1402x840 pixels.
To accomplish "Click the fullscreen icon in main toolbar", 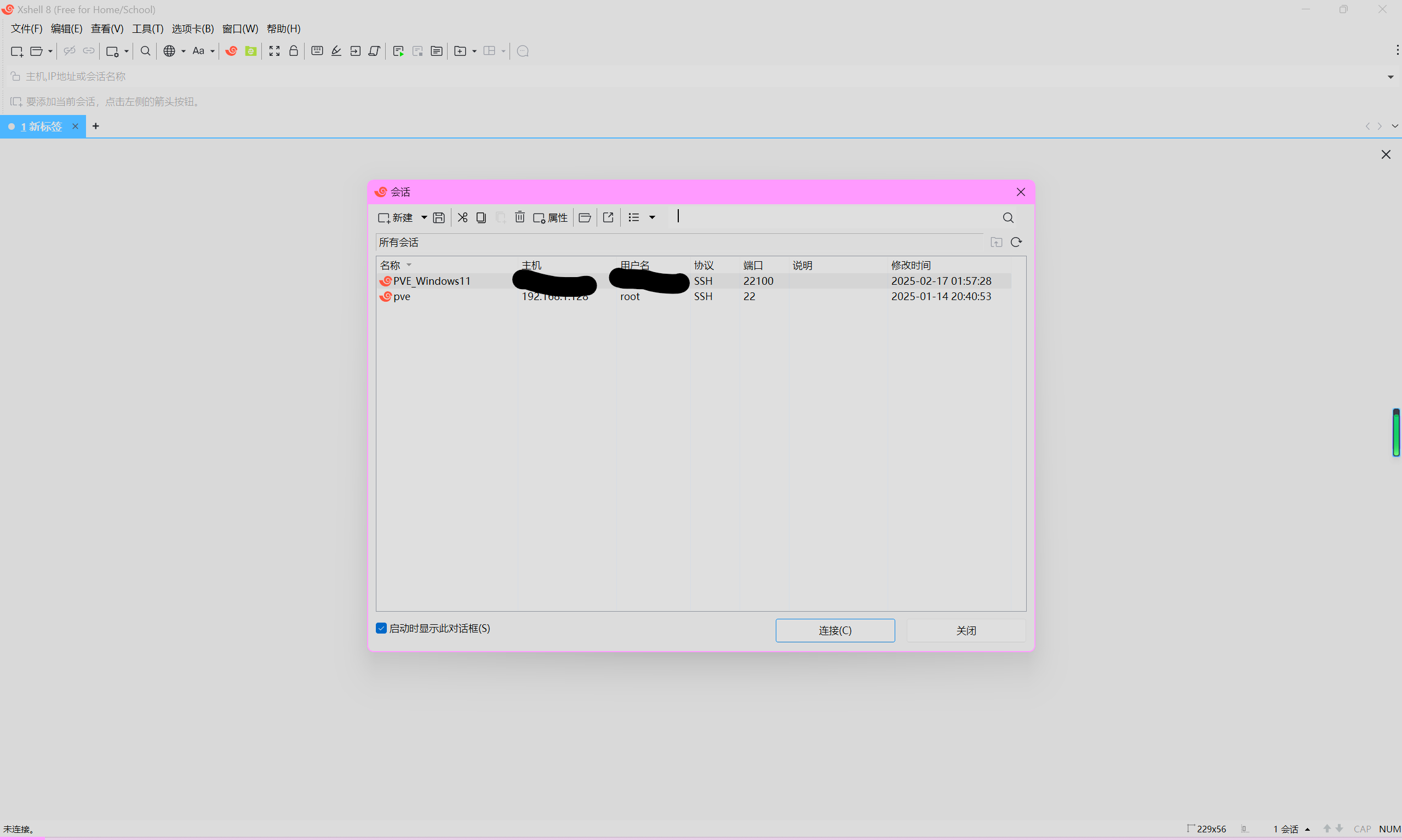I will [x=274, y=51].
